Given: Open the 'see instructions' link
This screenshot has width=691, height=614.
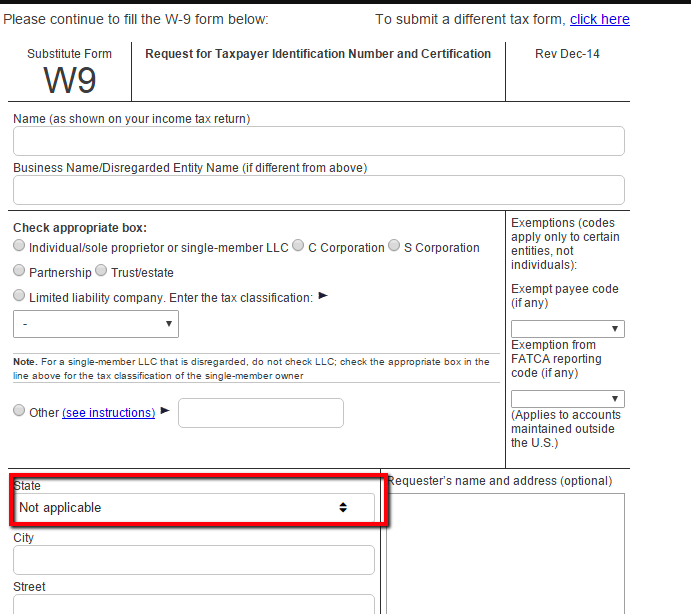Looking at the screenshot, I should [x=108, y=413].
